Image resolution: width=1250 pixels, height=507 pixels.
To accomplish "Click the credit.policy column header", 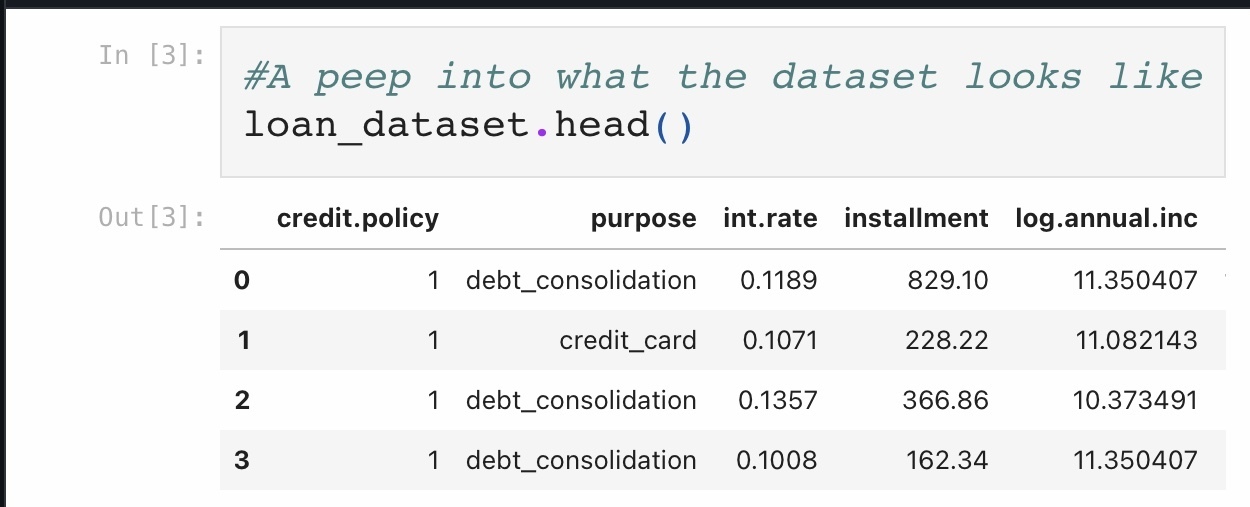I will [x=357, y=219].
